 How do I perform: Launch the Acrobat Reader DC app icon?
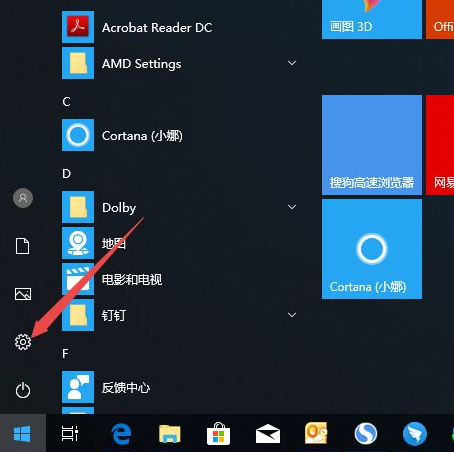click(78, 27)
